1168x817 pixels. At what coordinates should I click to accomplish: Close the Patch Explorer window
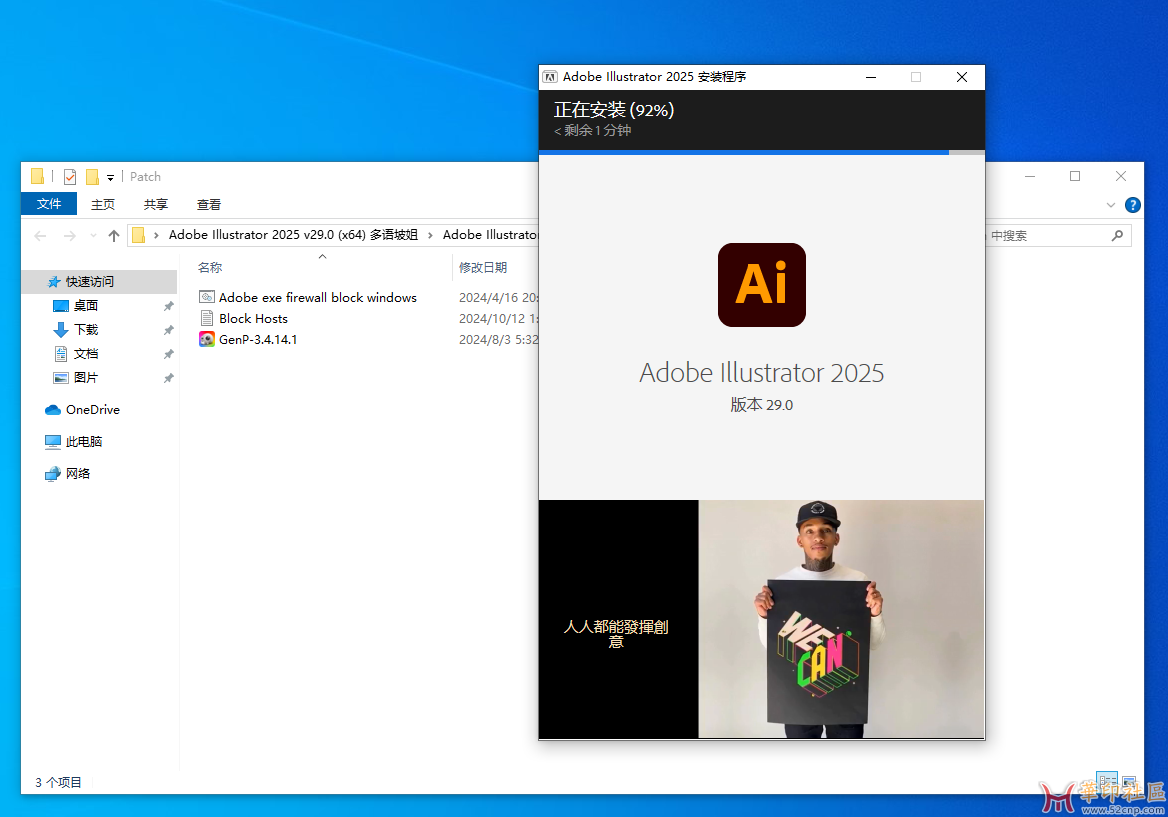click(1120, 177)
